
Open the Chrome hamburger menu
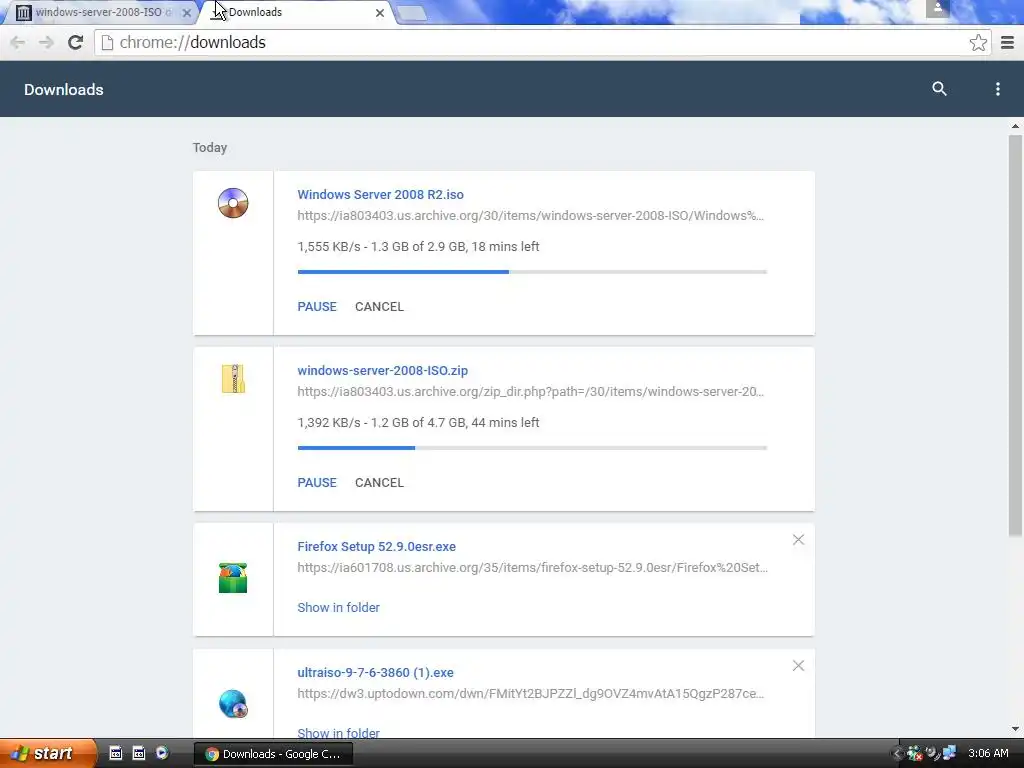1007,42
